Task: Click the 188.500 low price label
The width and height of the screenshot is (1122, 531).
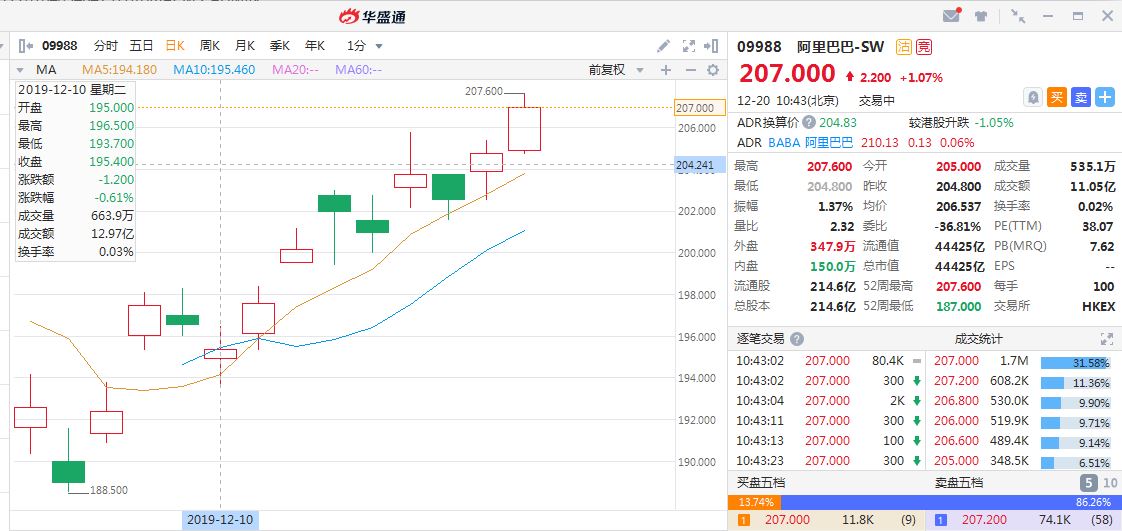Action: click(x=109, y=490)
